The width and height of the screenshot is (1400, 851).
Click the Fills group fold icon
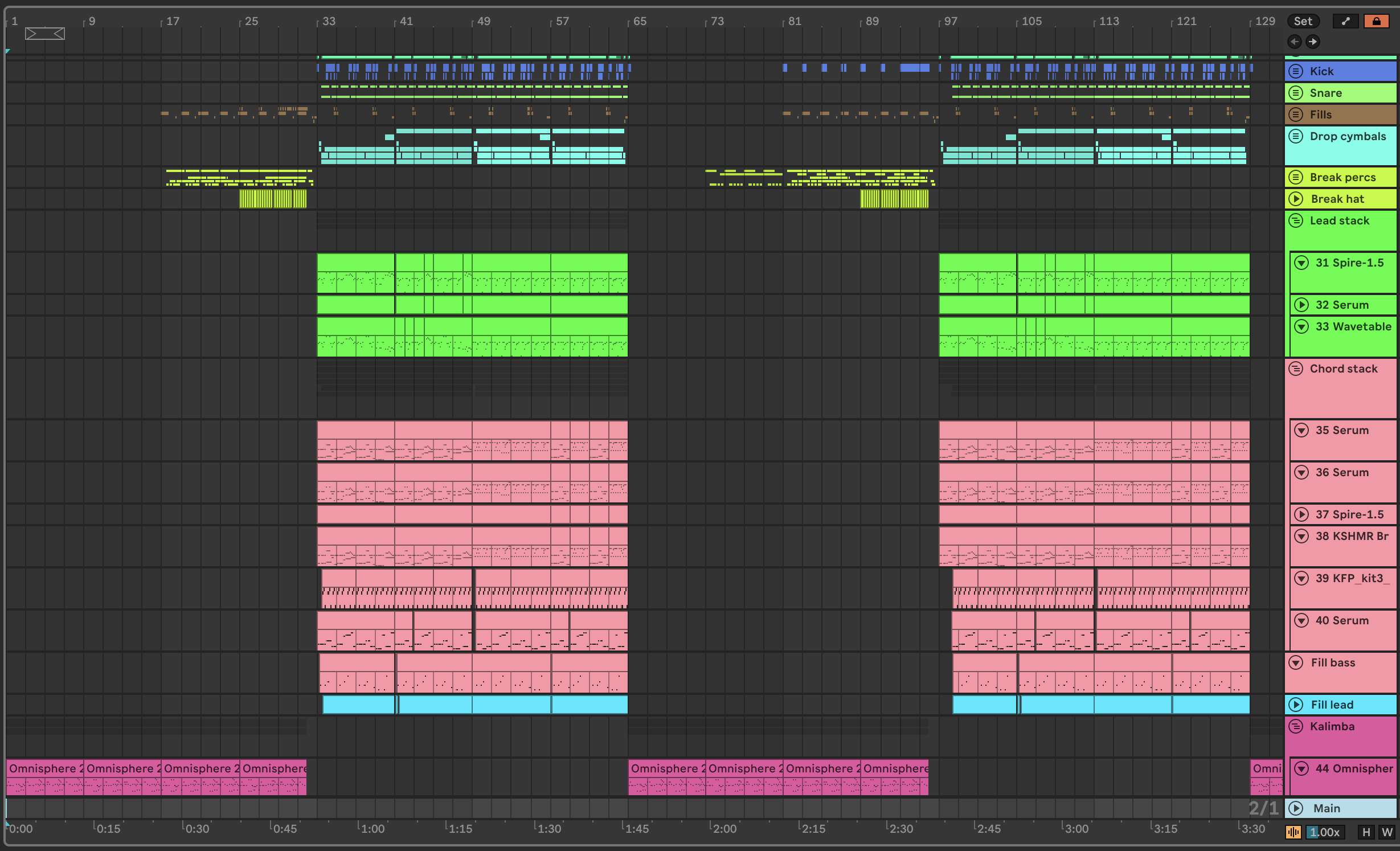[x=1296, y=114]
